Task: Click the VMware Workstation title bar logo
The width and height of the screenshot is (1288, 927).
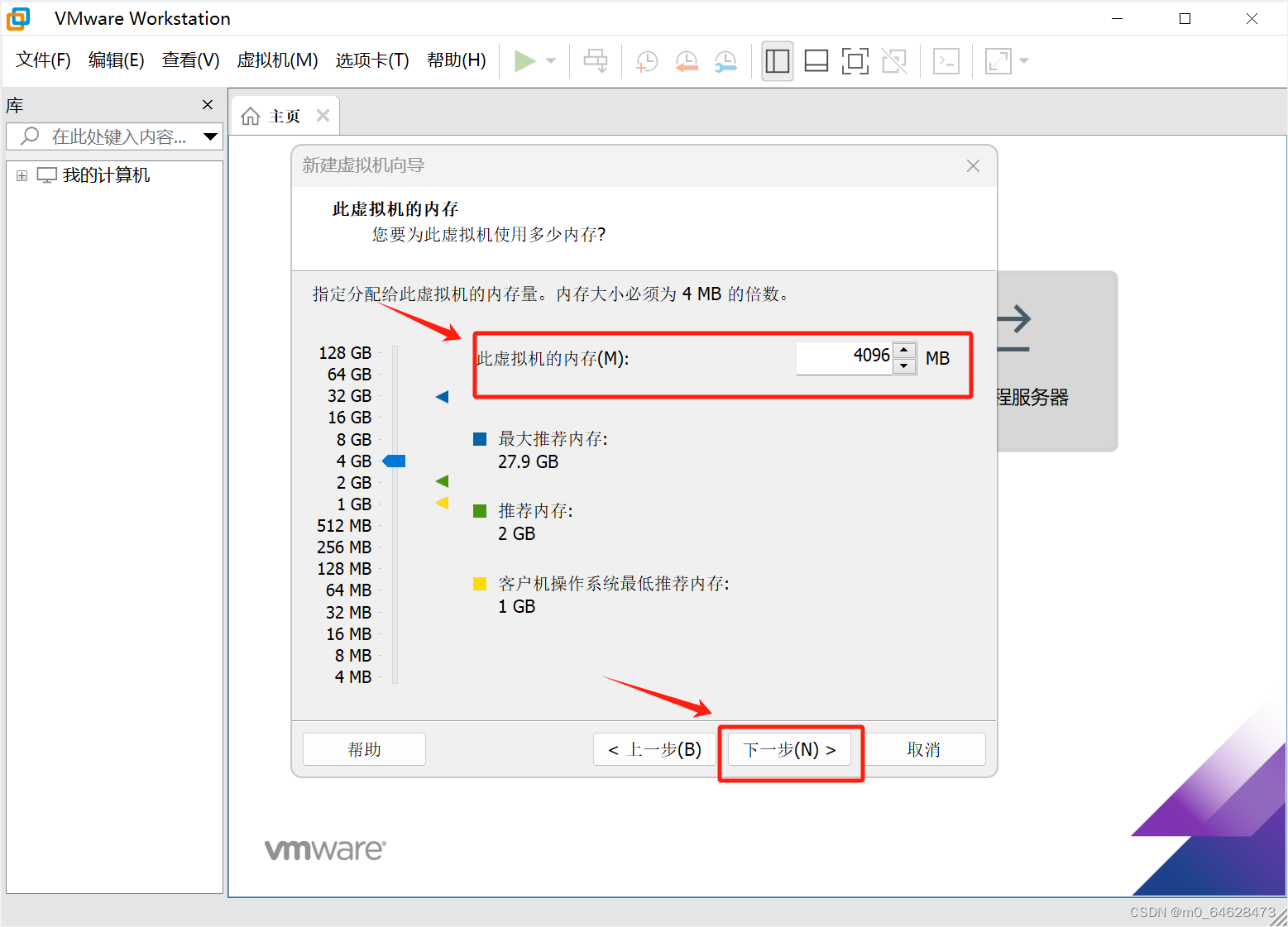Action: click(x=18, y=18)
